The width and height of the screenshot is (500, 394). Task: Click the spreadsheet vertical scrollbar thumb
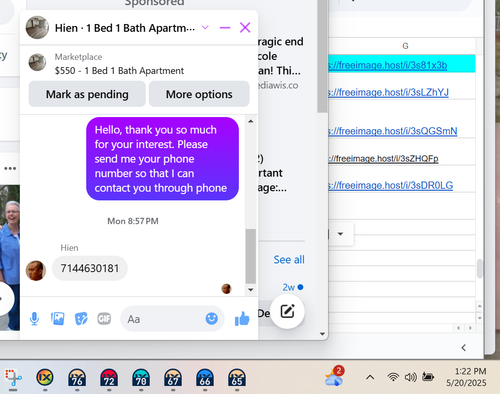click(480, 269)
